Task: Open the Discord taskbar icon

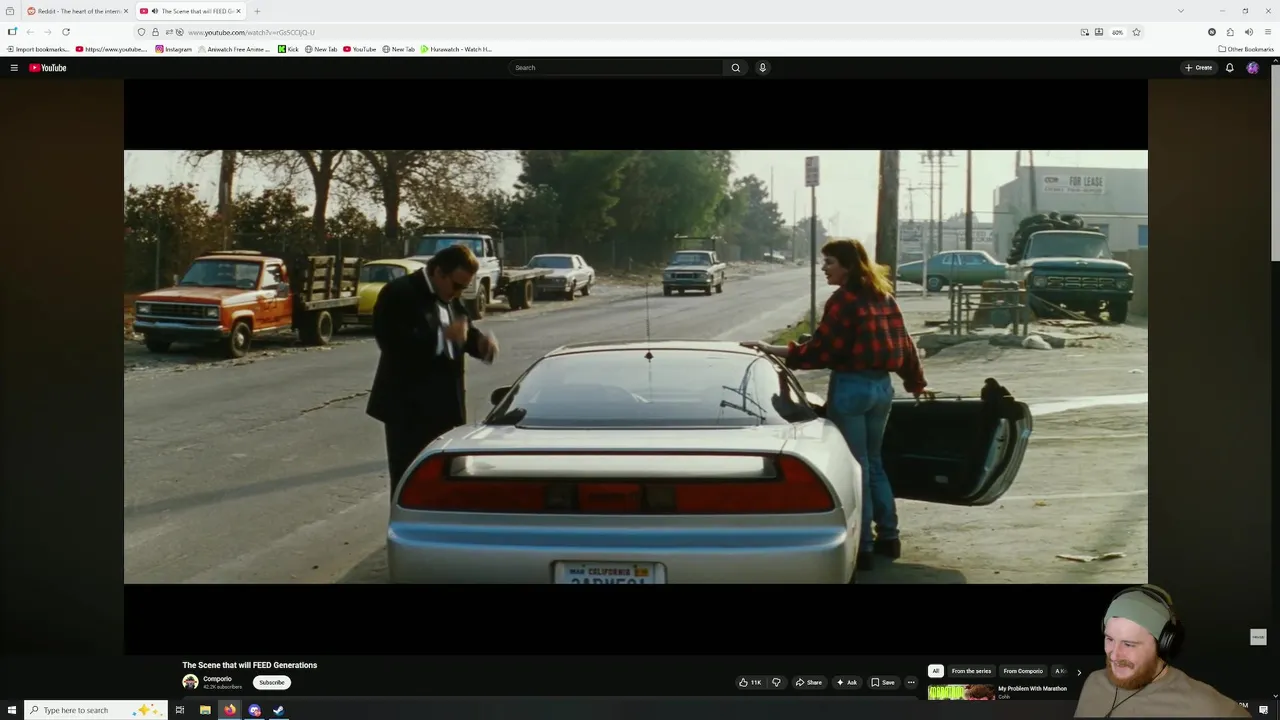Action: 254,710
